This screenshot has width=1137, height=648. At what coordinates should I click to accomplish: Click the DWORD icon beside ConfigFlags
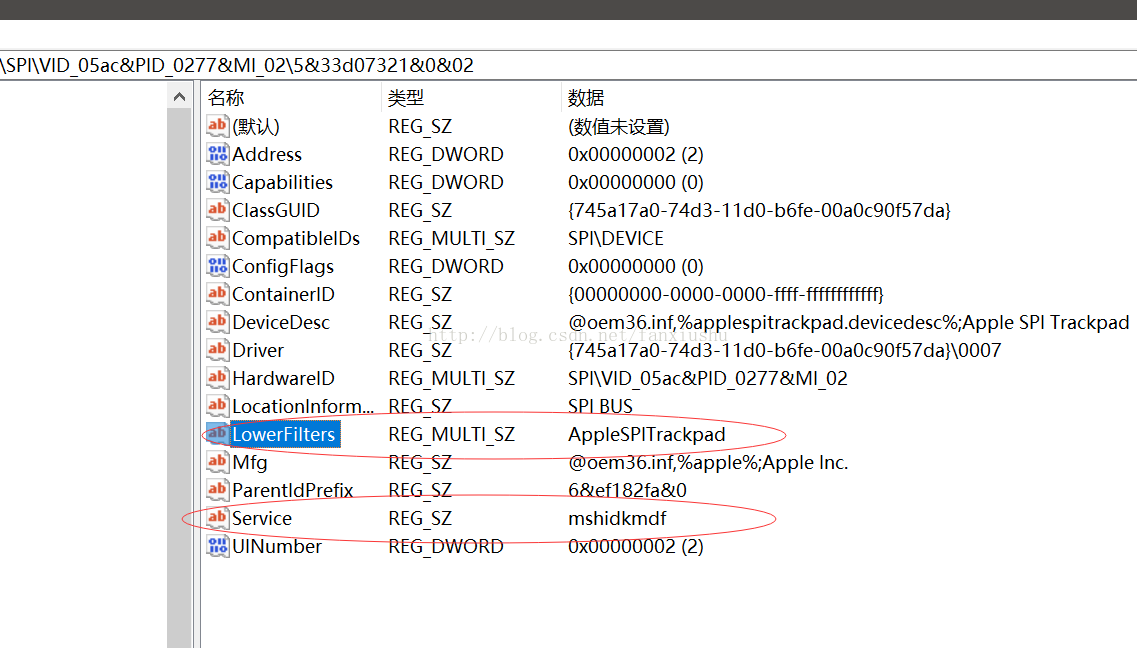point(218,266)
